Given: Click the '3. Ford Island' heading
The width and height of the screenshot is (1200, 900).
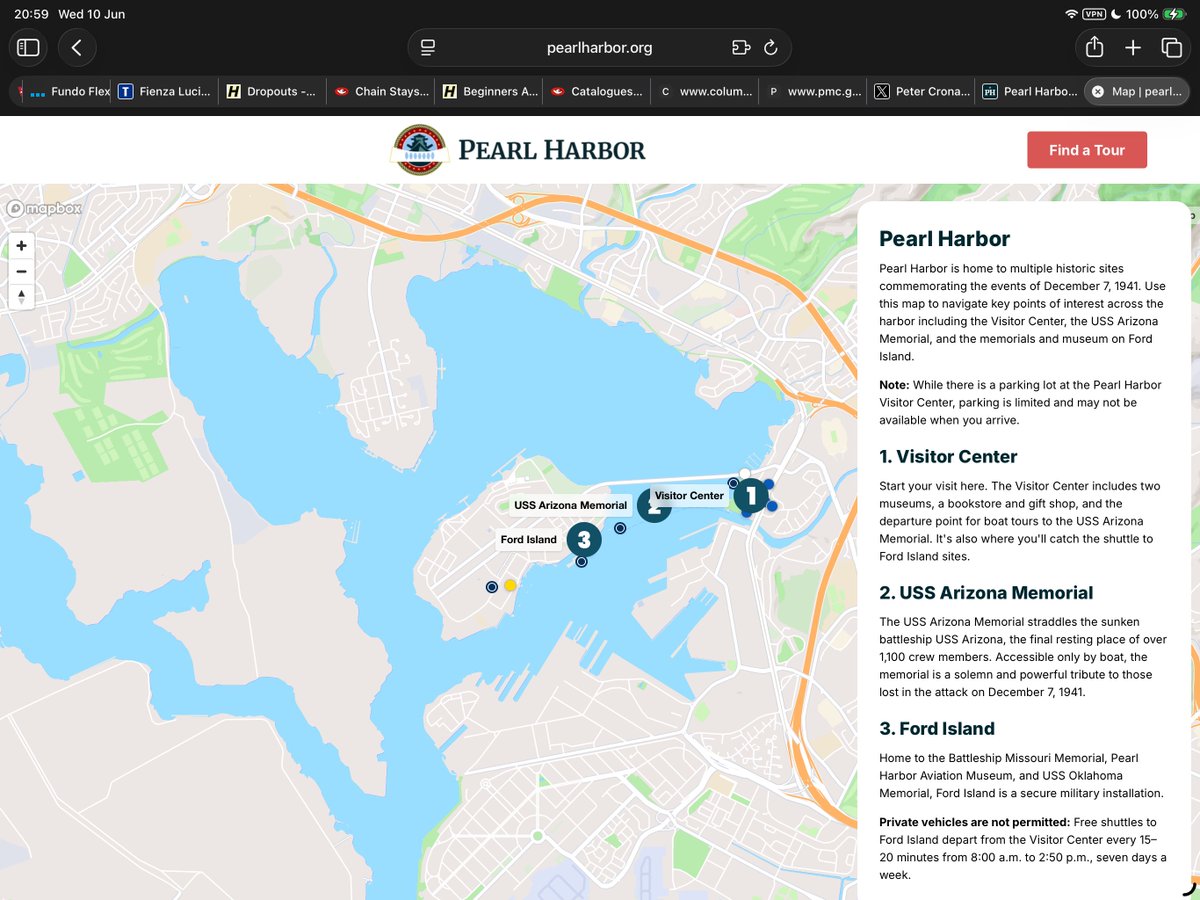Looking at the screenshot, I should point(937,729).
